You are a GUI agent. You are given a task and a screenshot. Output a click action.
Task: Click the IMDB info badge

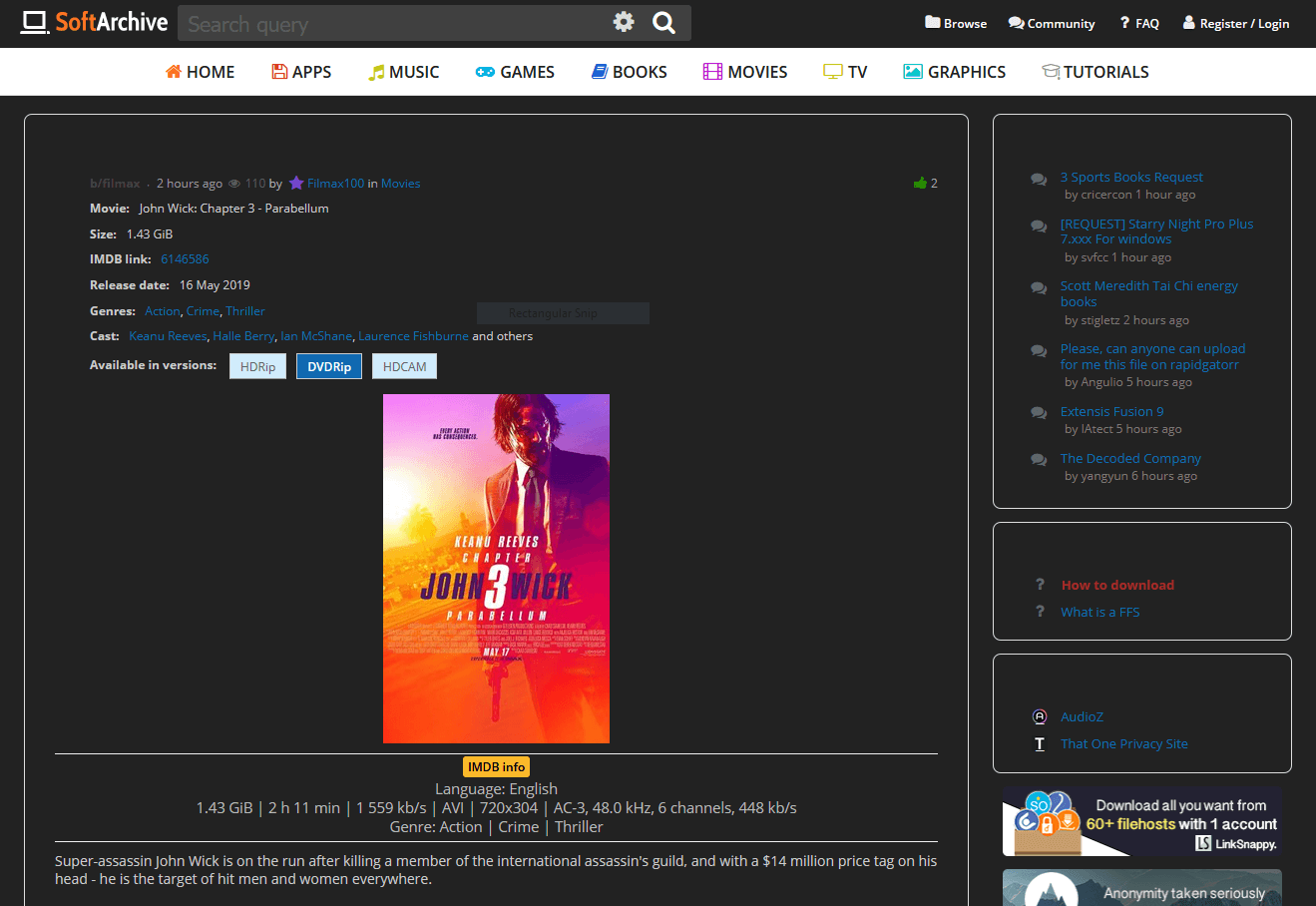[x=497, y=766]
